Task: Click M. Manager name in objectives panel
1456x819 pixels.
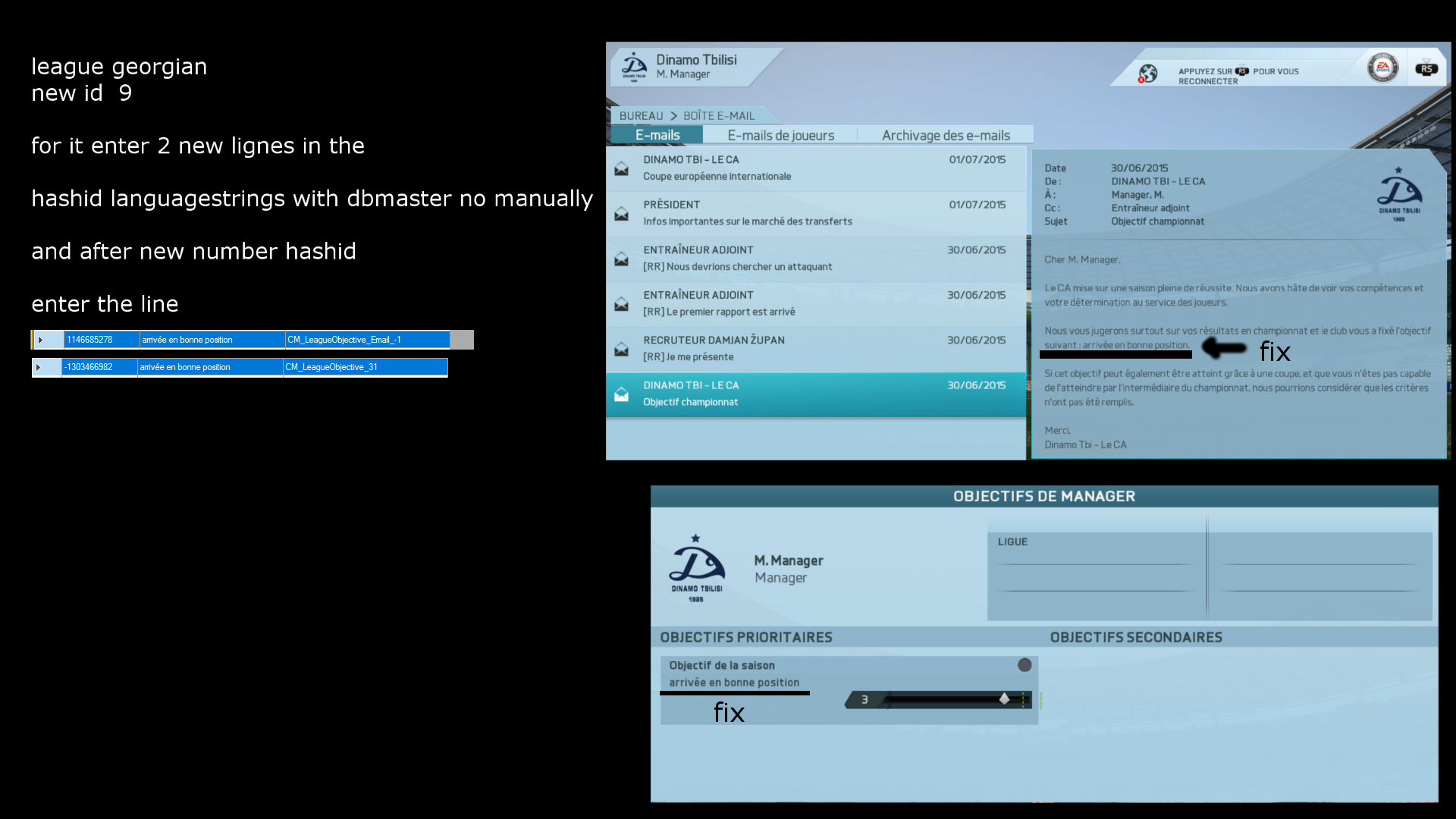Action: click(789, 560)
